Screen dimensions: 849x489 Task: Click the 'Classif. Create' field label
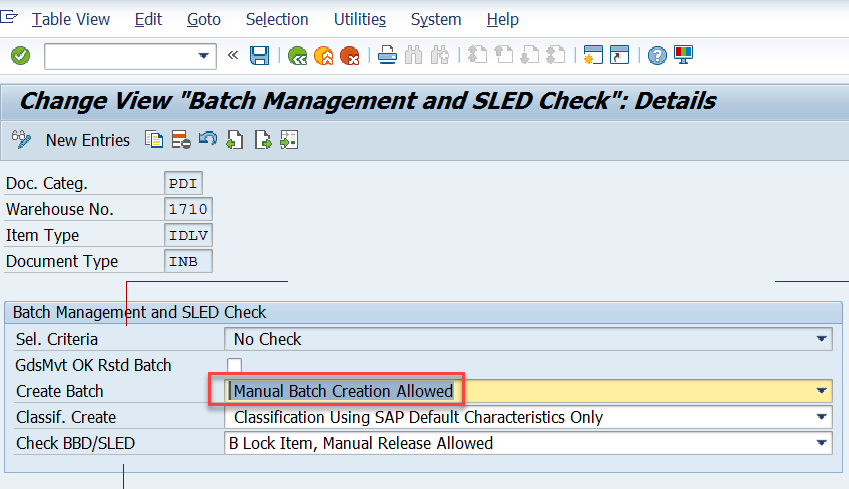(x=66, y=417)
